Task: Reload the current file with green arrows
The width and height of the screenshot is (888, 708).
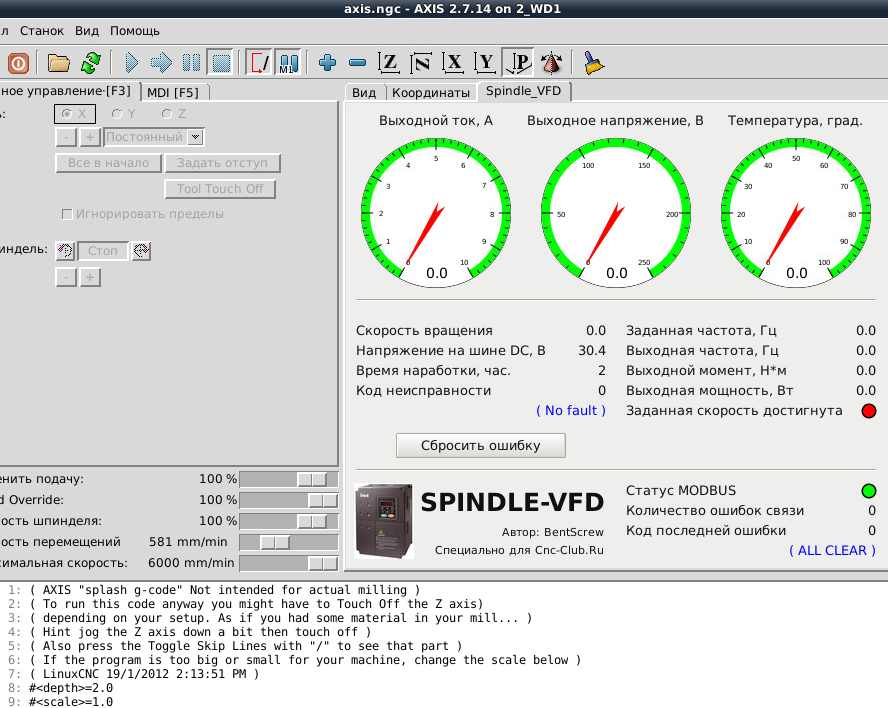Action: (91, 62)
